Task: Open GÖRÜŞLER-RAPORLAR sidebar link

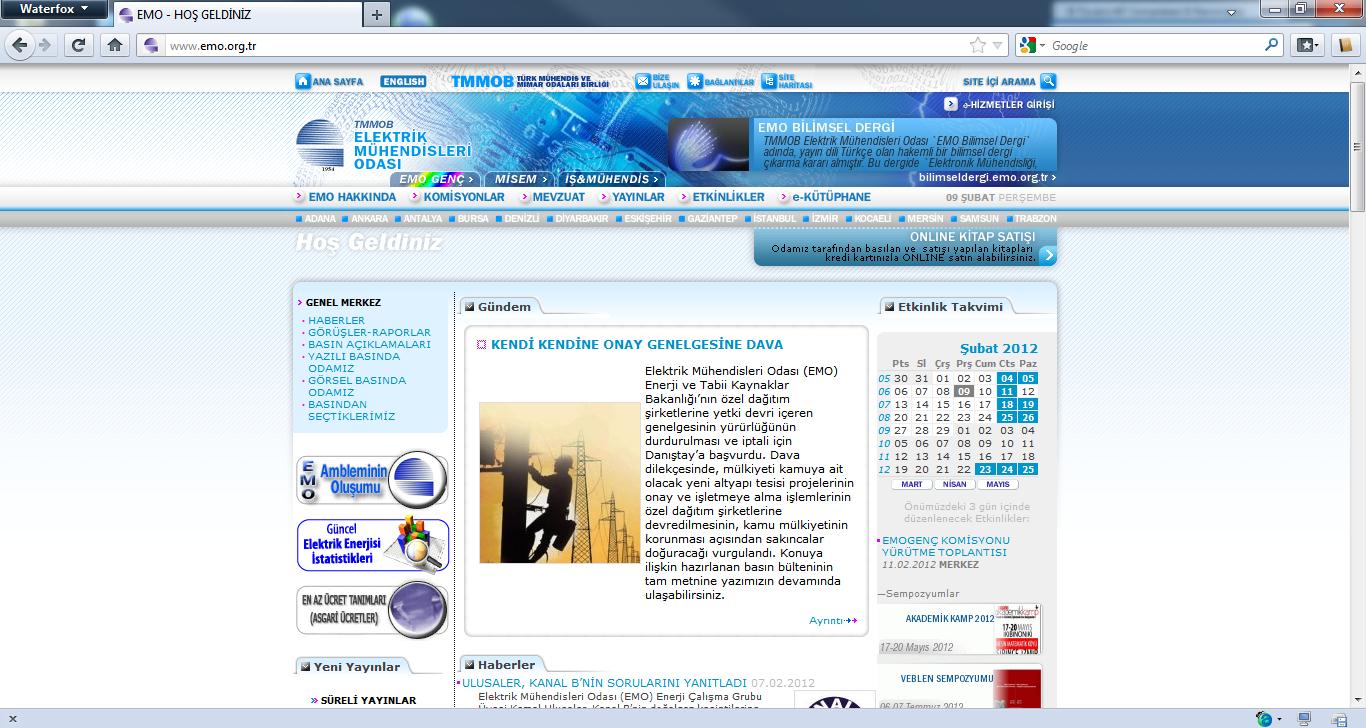Action: coord(369,332)
